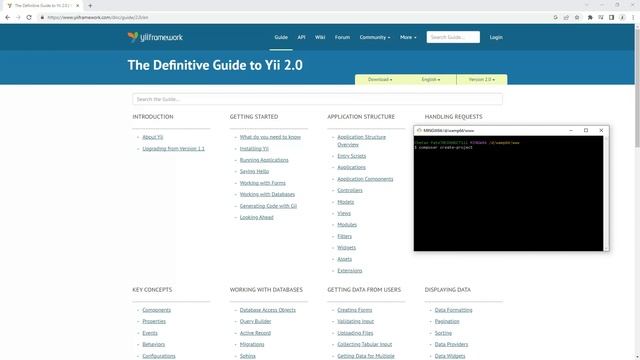
Task: Maximize the MINGW64 terminal window
Action: coord(586,131)
